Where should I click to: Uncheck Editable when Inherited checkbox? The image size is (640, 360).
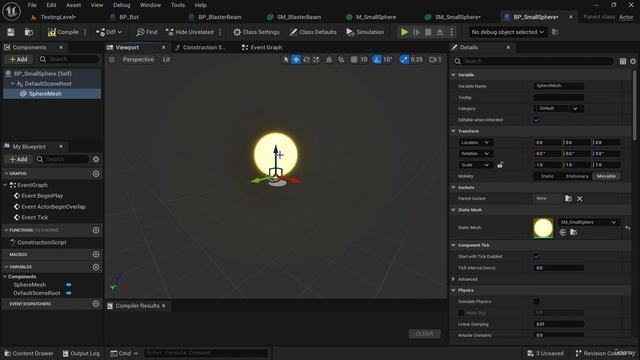(x=537, y=120)
